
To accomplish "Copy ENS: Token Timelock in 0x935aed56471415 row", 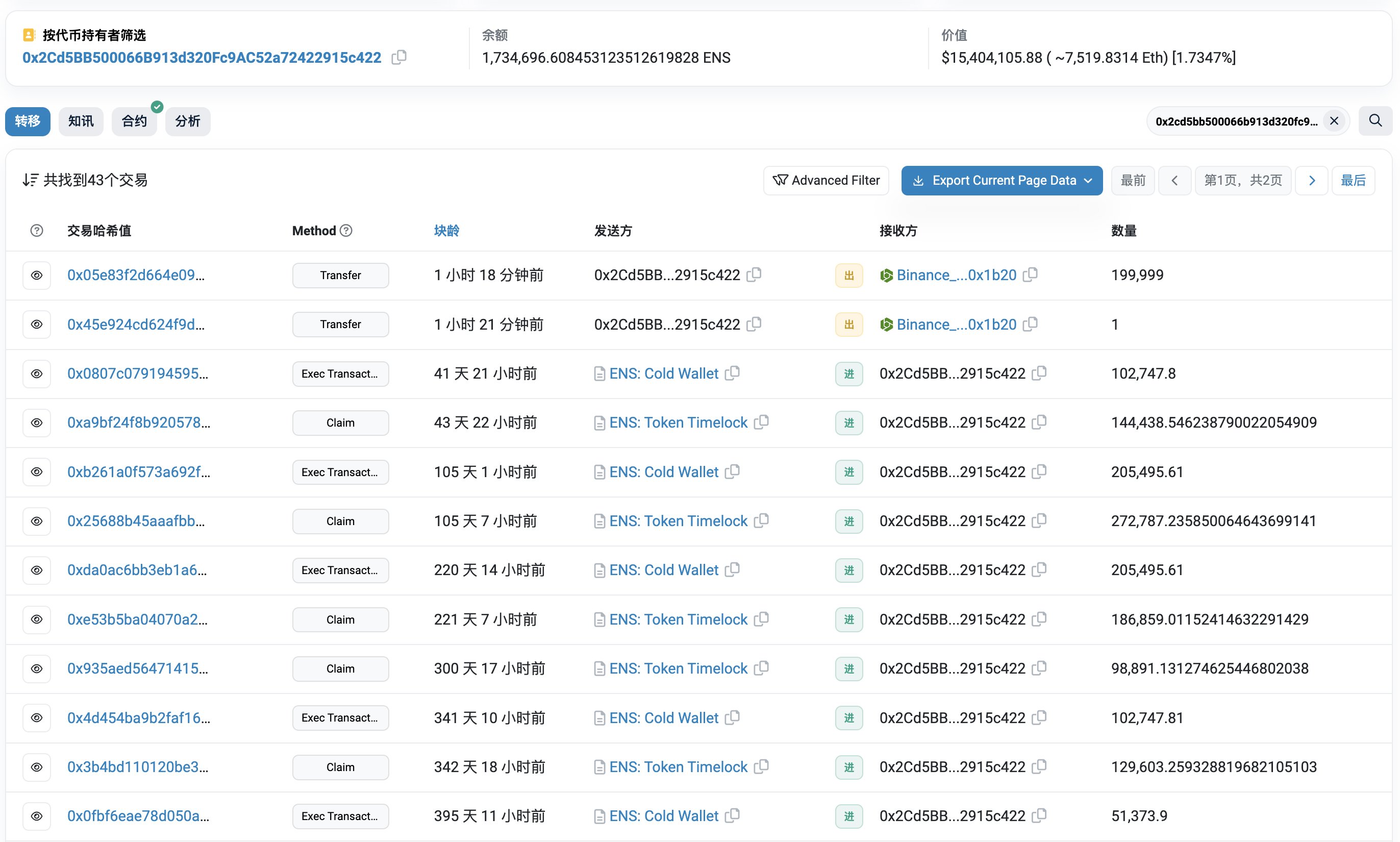I will coord(761,668).
